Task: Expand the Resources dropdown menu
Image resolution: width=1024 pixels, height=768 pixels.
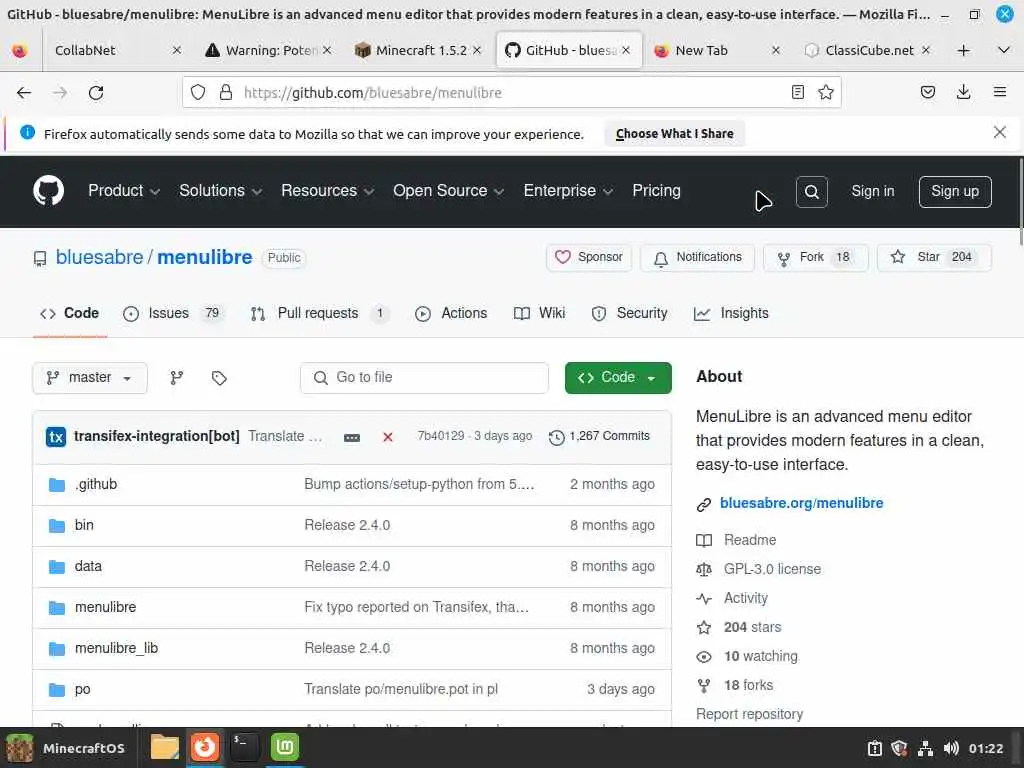Action: coord(327,191)
